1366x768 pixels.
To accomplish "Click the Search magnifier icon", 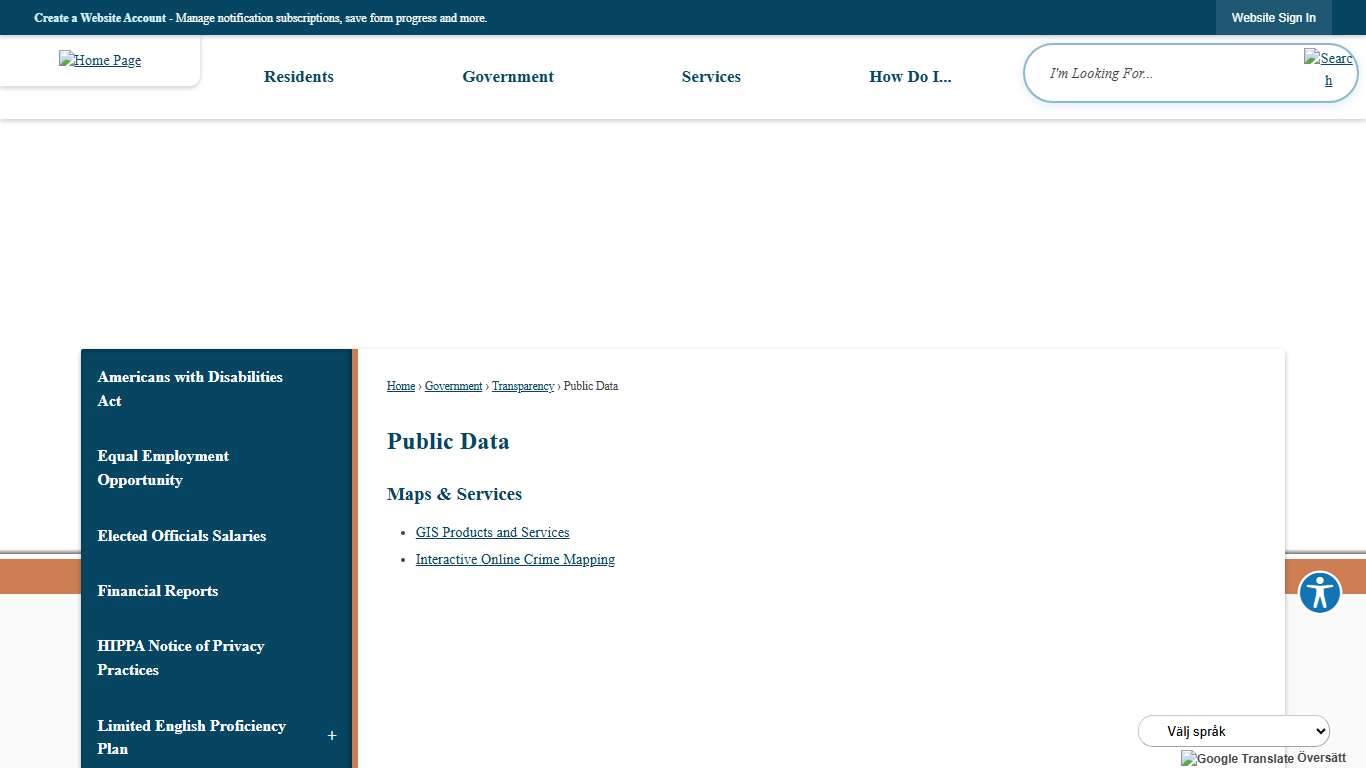I will pos(1328,69).
